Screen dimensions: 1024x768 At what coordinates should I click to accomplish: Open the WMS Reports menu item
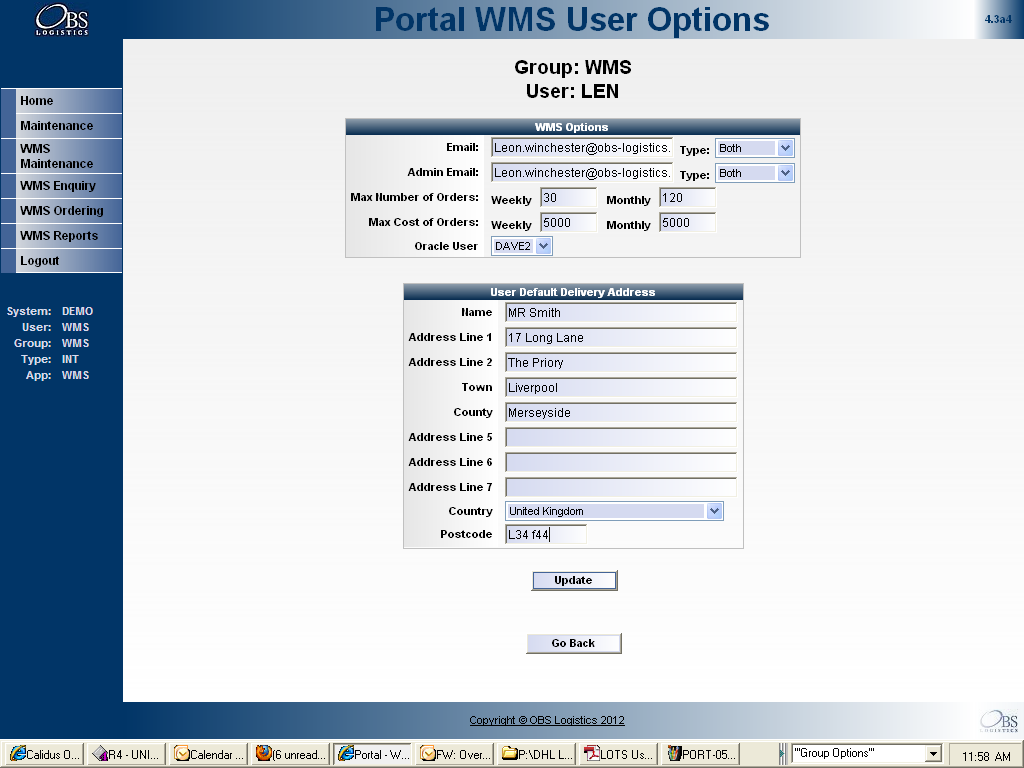tap(61, 236)
